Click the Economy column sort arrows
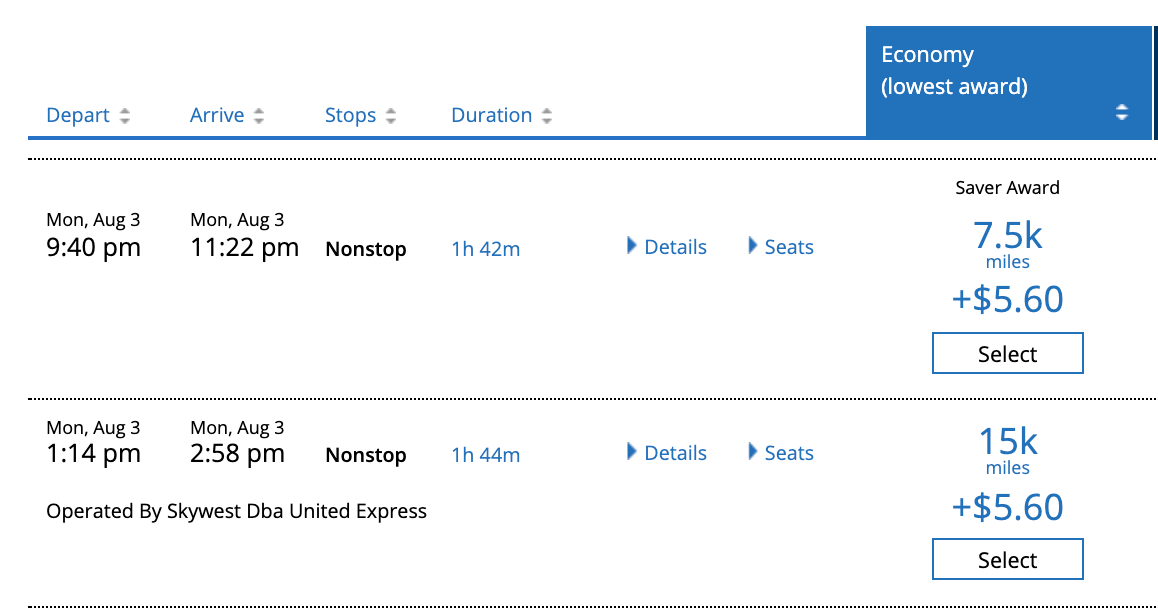Viewport: 1158px width, 608px height. tap(1122, 112)
